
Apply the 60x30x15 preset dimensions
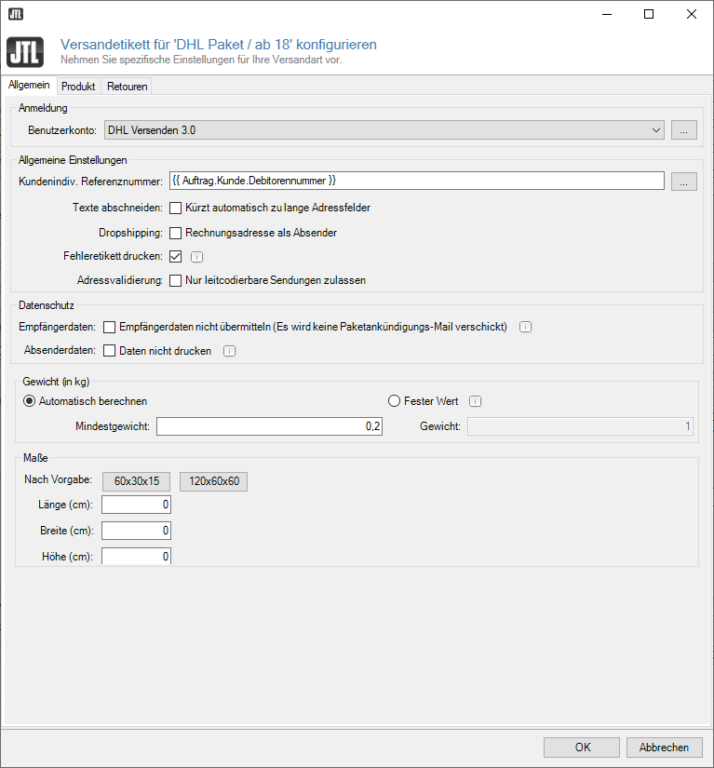[x=138, y=481]
